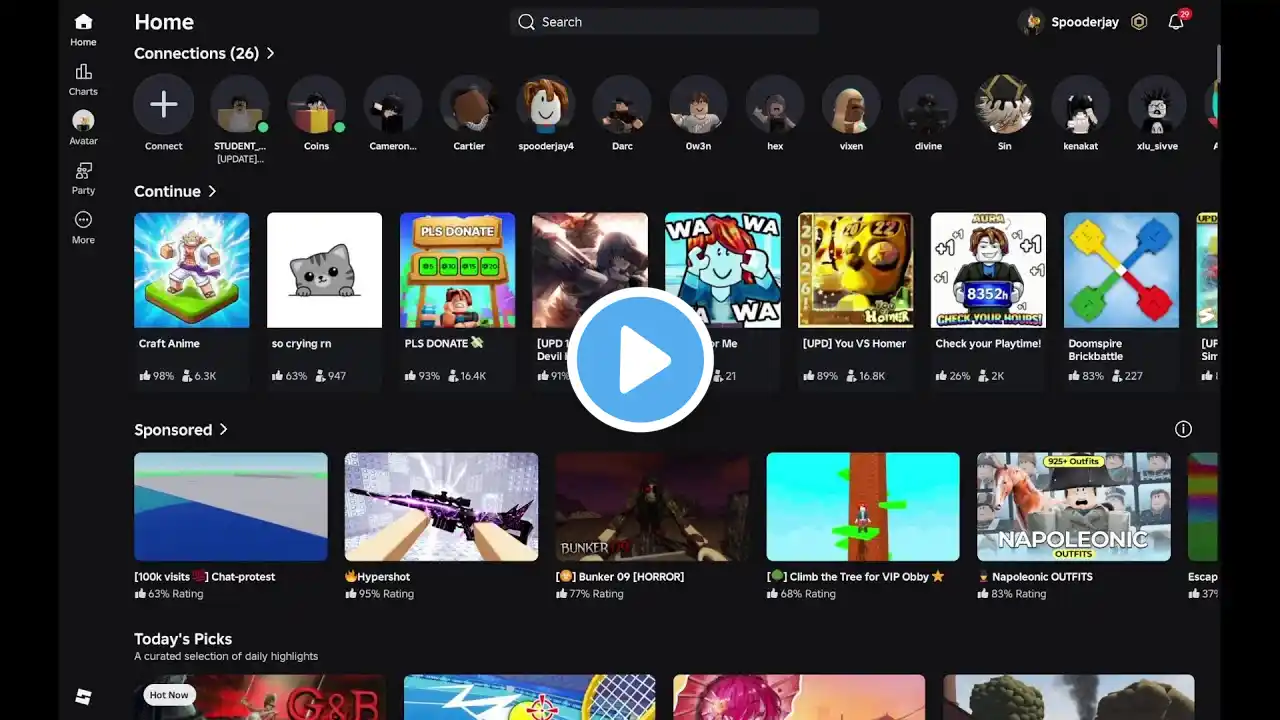Click the Roblox logo at sidebar bottom
The image size is (1280, 720).
click(x=84, y=697)
